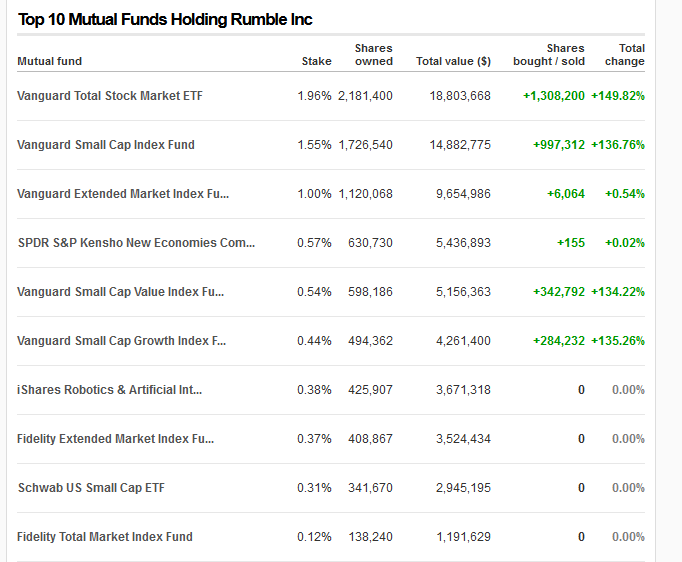Open Vanguard Total Stock Market ETF fund

(x=110, y=96)
